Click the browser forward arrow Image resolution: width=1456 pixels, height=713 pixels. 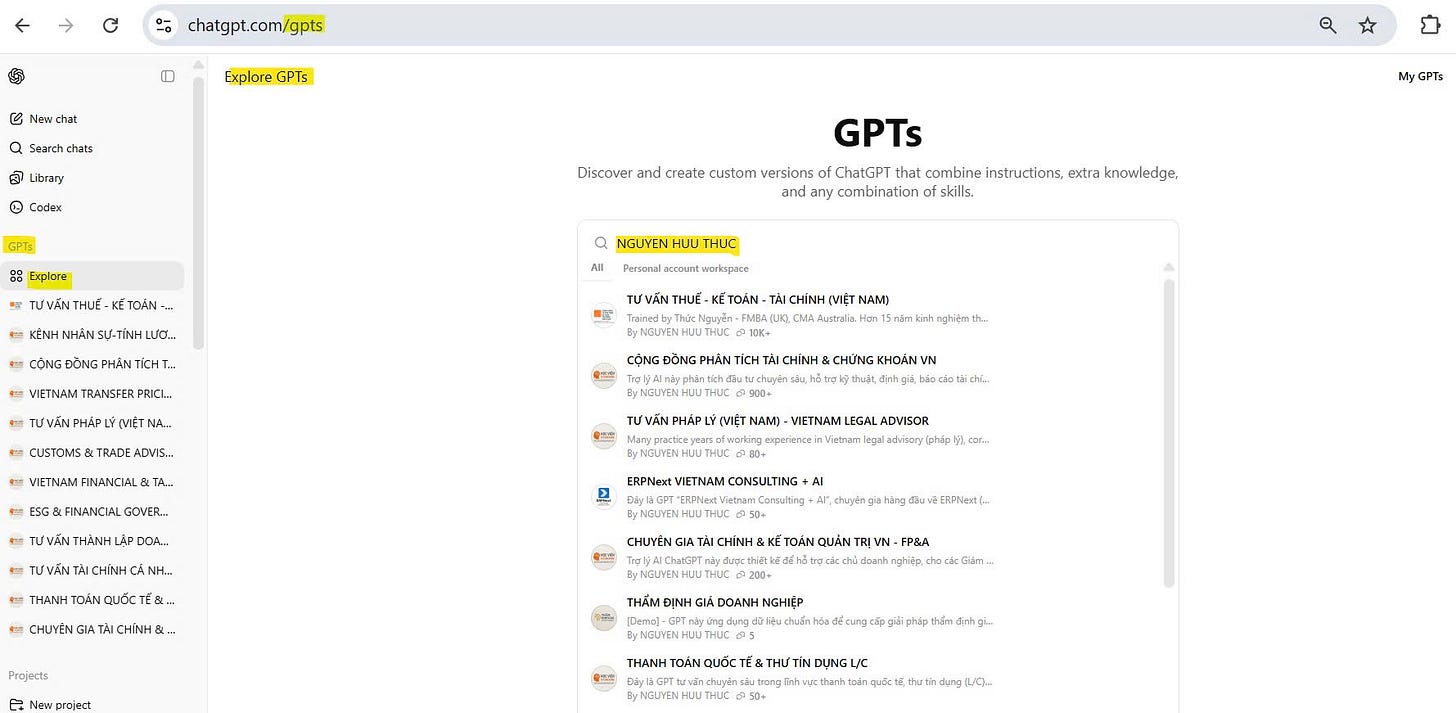[66, 26]
